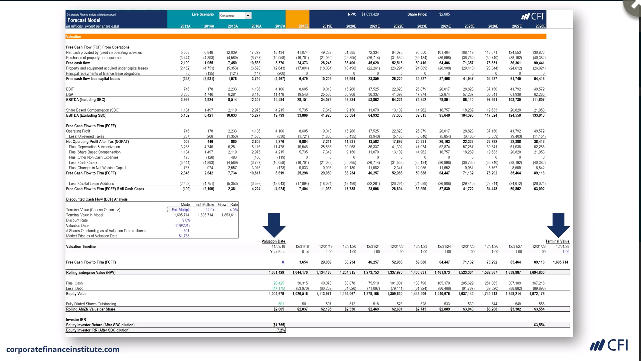641x361 pixels.
Task: Select the 'Valuation Timeline' row label
Action: point(81,247)
